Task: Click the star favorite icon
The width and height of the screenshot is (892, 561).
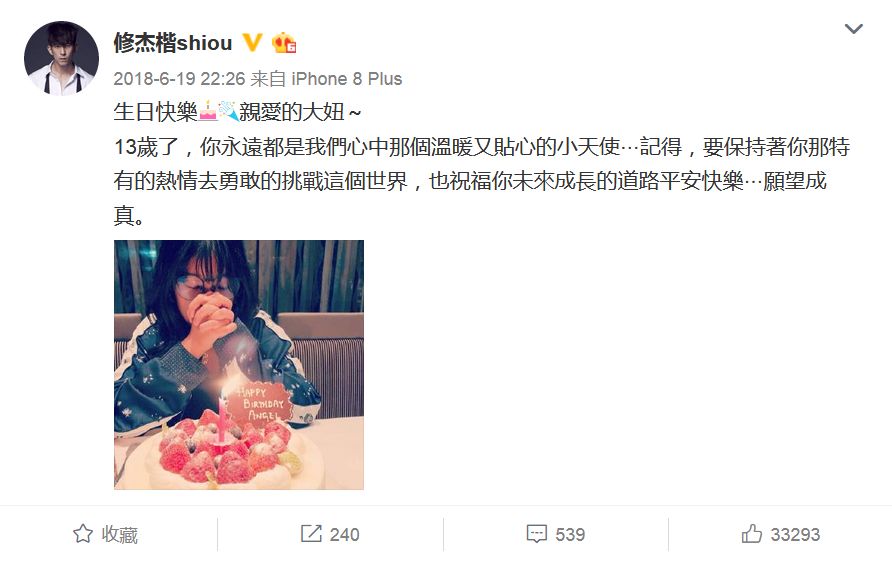Action: 83,534
